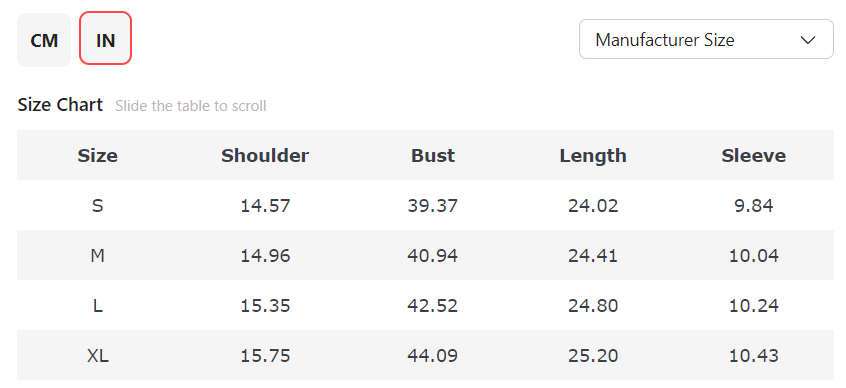Viewport: 846px width, 388px height.
Task: Click shoulder value 14.96 for size M
Action: [265, 256]
